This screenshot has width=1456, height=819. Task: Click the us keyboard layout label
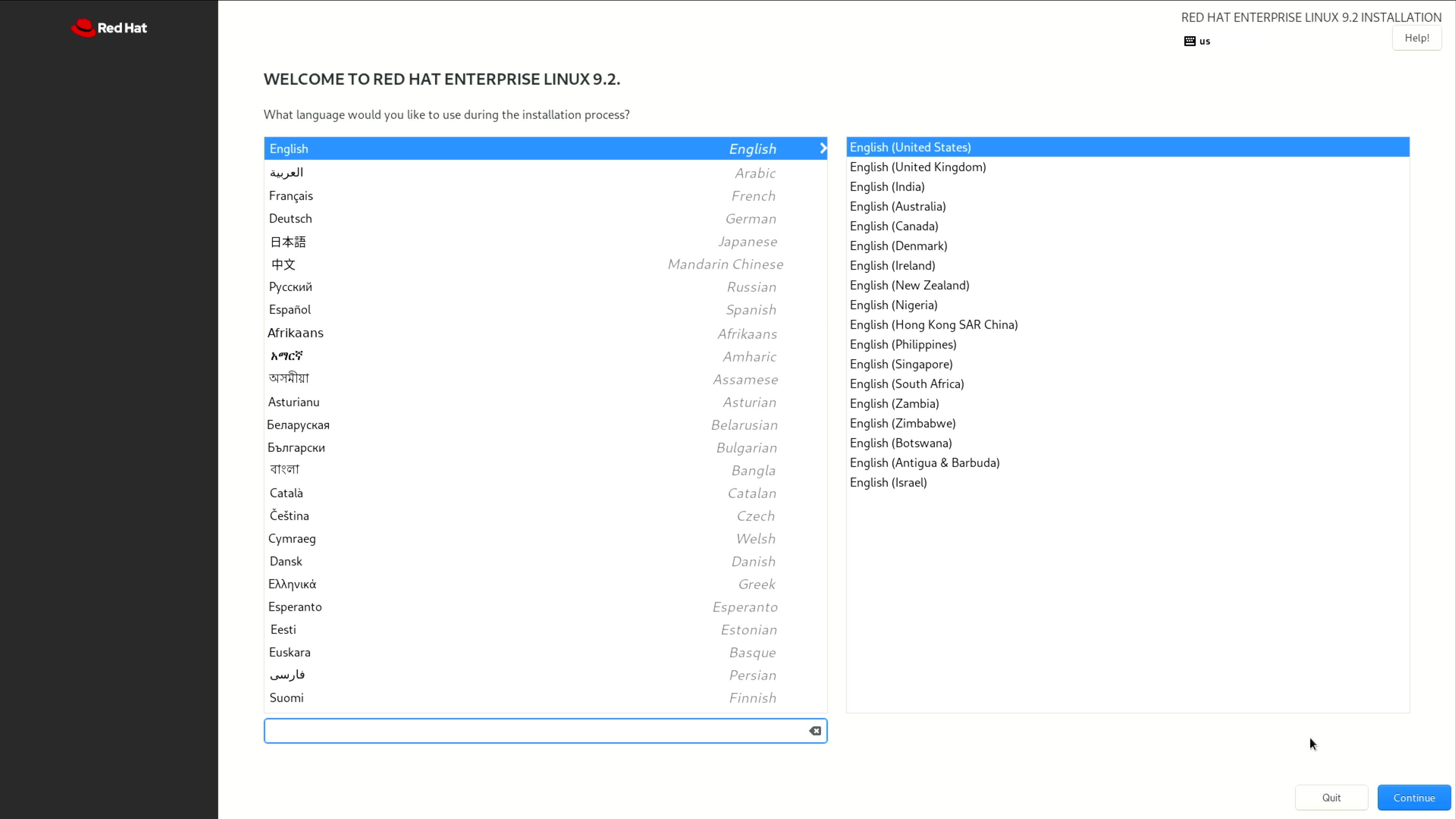pyautogui.click(x=1205, y=41)
